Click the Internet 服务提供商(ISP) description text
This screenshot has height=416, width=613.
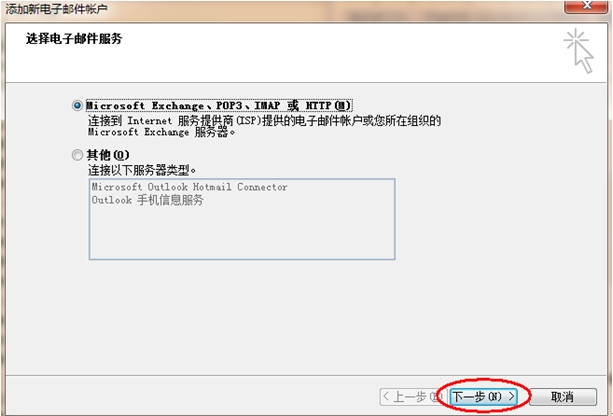tap(264, 120)
